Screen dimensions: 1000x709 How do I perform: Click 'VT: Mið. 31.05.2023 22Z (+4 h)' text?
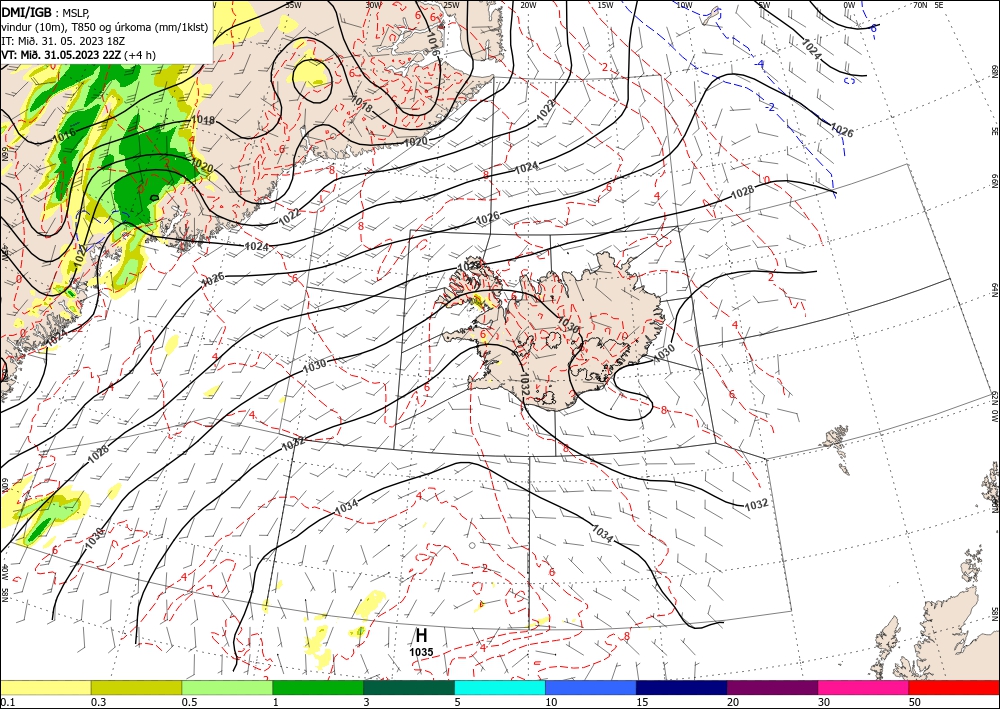[x=78, y=55]
